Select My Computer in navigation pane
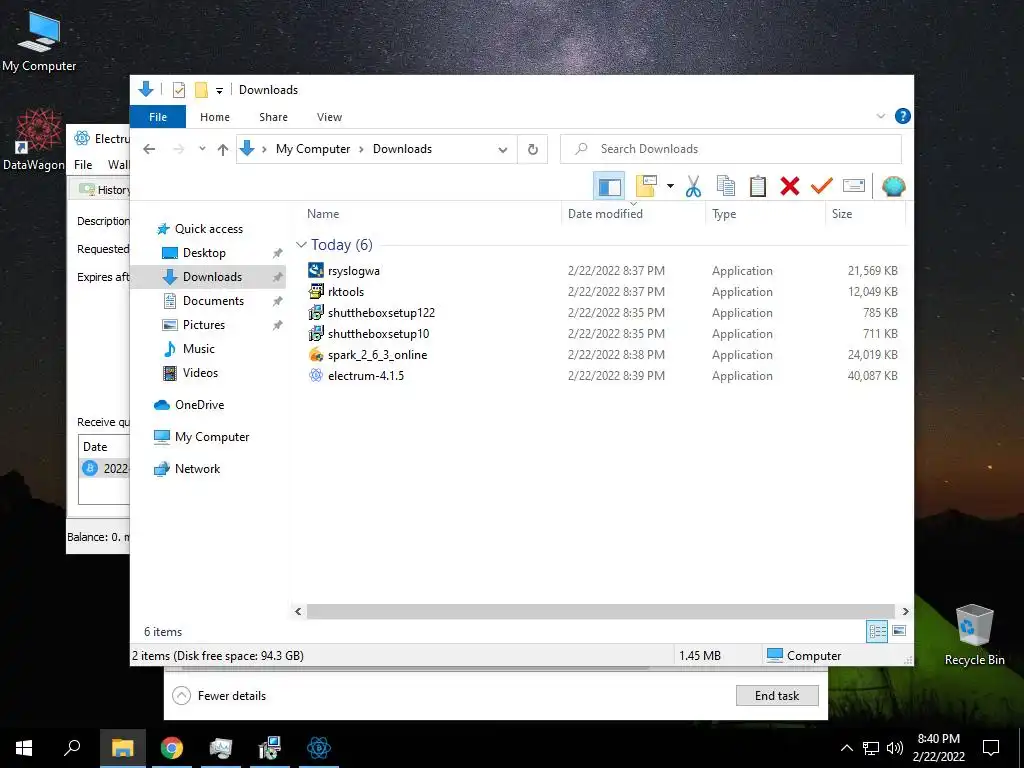This screenshot has width=1024, height=768. 212,437
